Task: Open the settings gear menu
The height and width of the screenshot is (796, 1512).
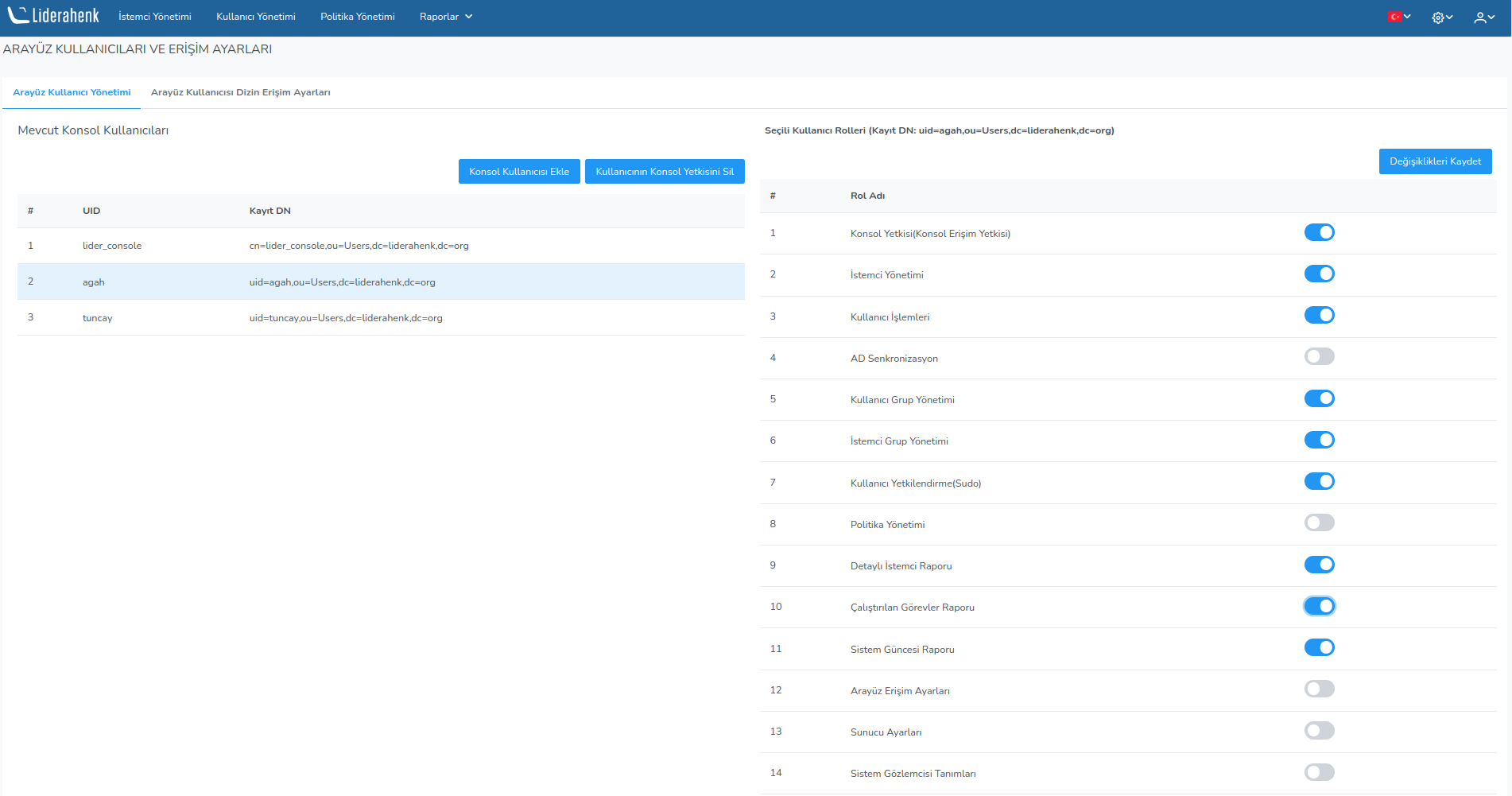Action: click(x=1442, y=17)
